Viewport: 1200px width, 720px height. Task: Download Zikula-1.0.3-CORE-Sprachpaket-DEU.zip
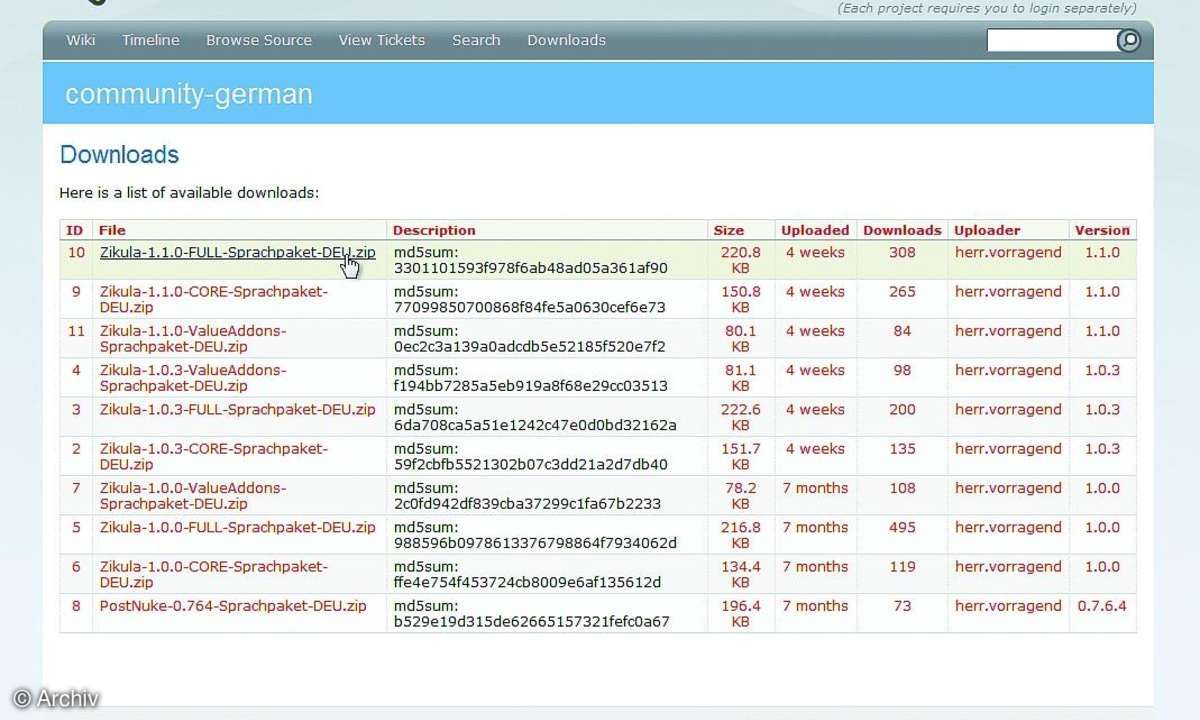213,457
